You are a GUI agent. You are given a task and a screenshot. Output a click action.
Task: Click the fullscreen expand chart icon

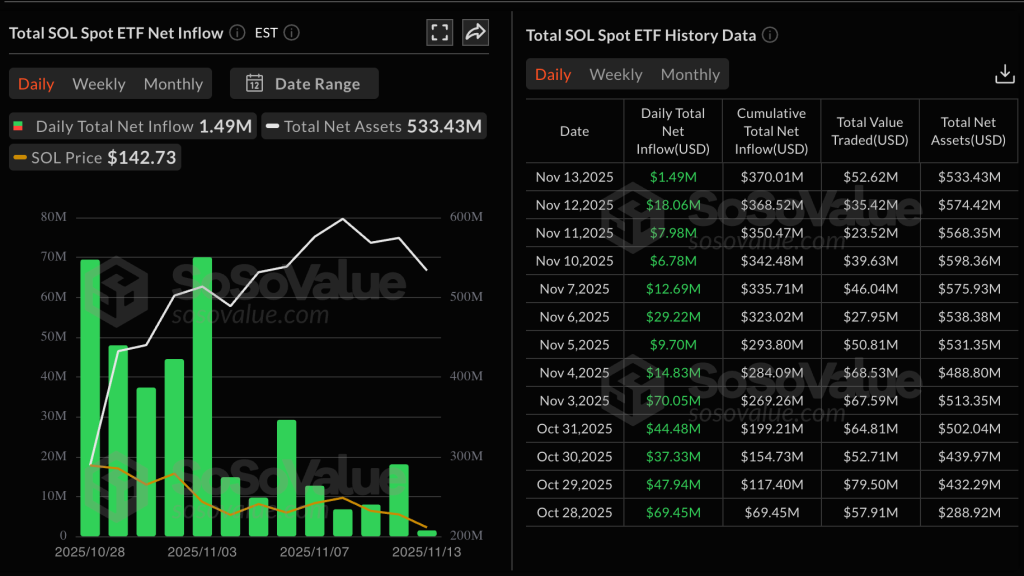(x=440, y=32)
